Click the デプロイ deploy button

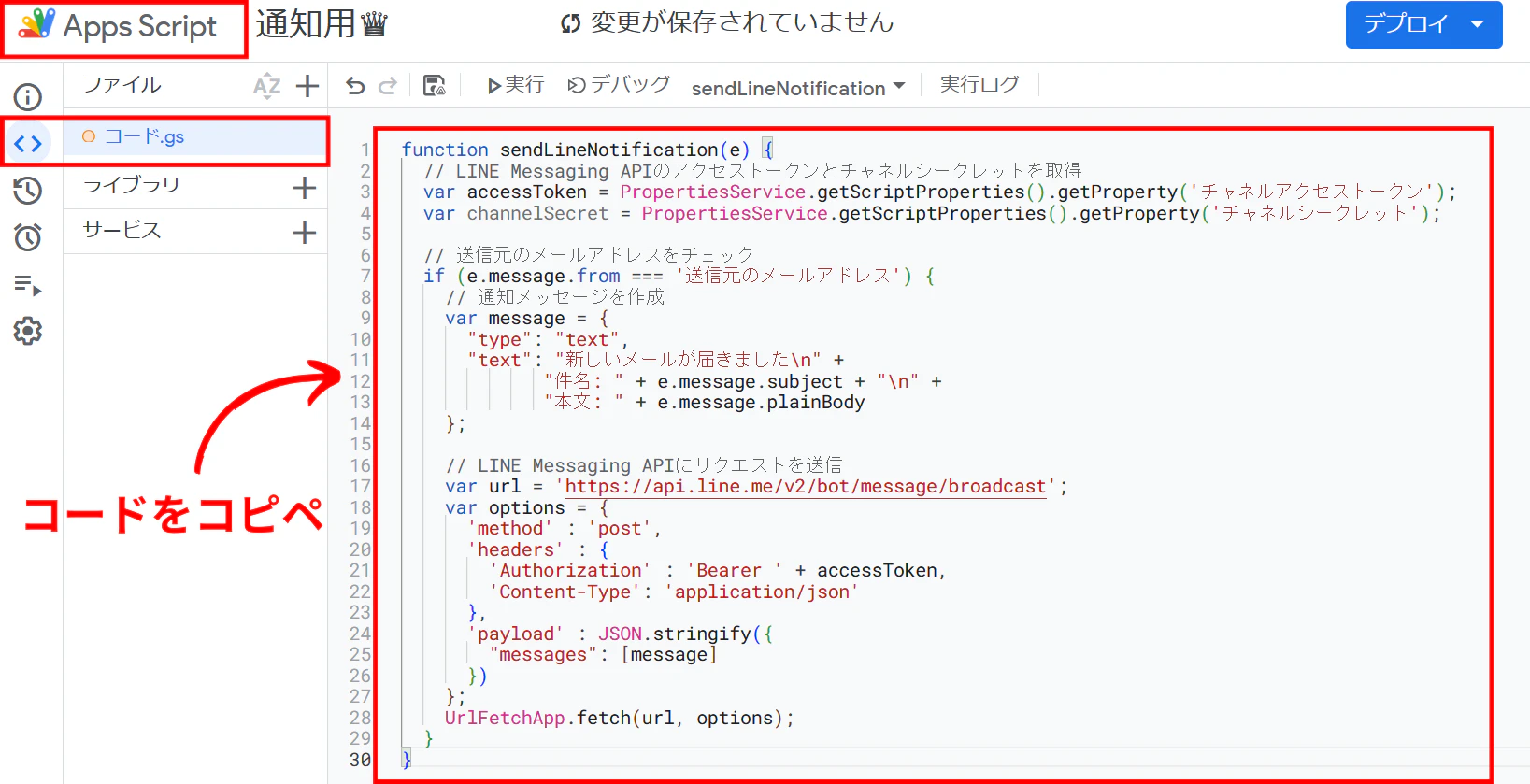(1423, 24)
